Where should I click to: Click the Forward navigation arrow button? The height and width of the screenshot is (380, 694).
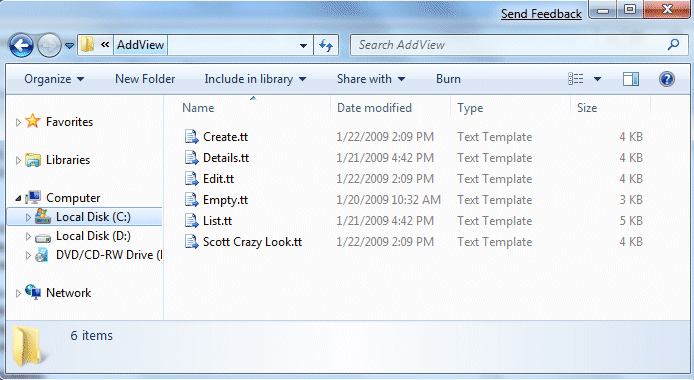click(49, 45)
